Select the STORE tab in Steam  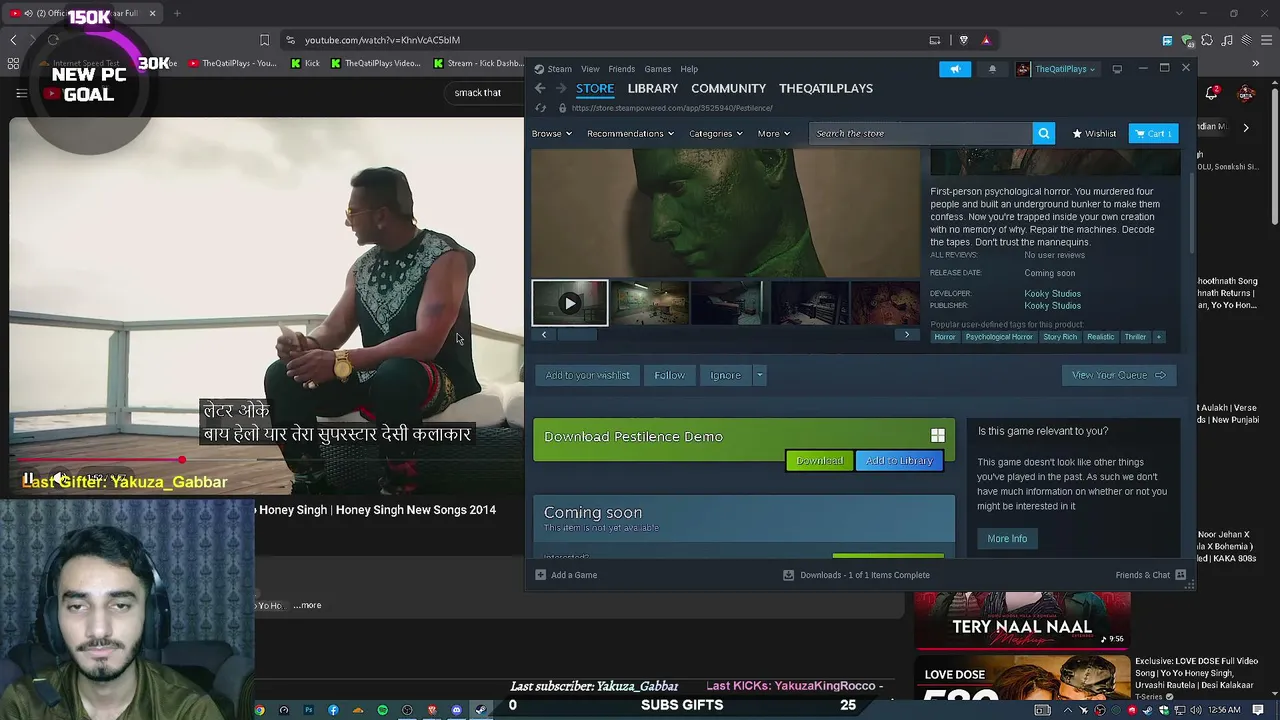click(x=595, y=88)
